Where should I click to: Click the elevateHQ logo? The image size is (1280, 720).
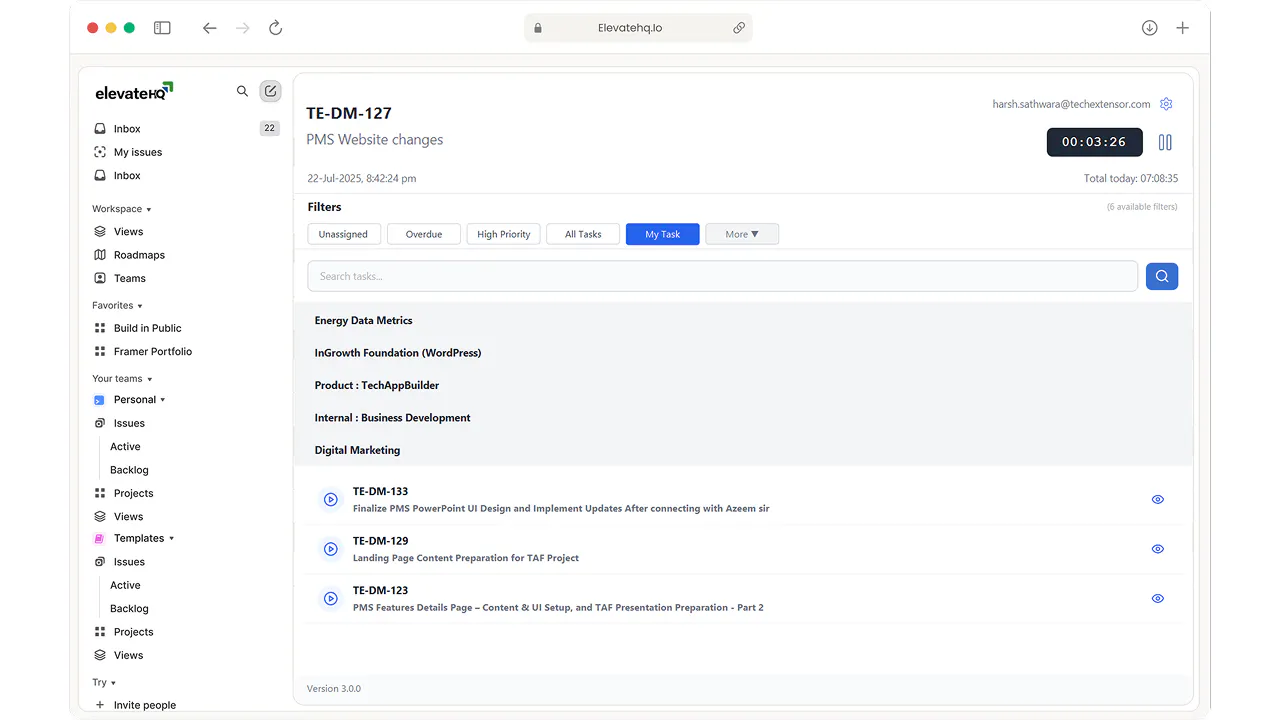point(134,92)
